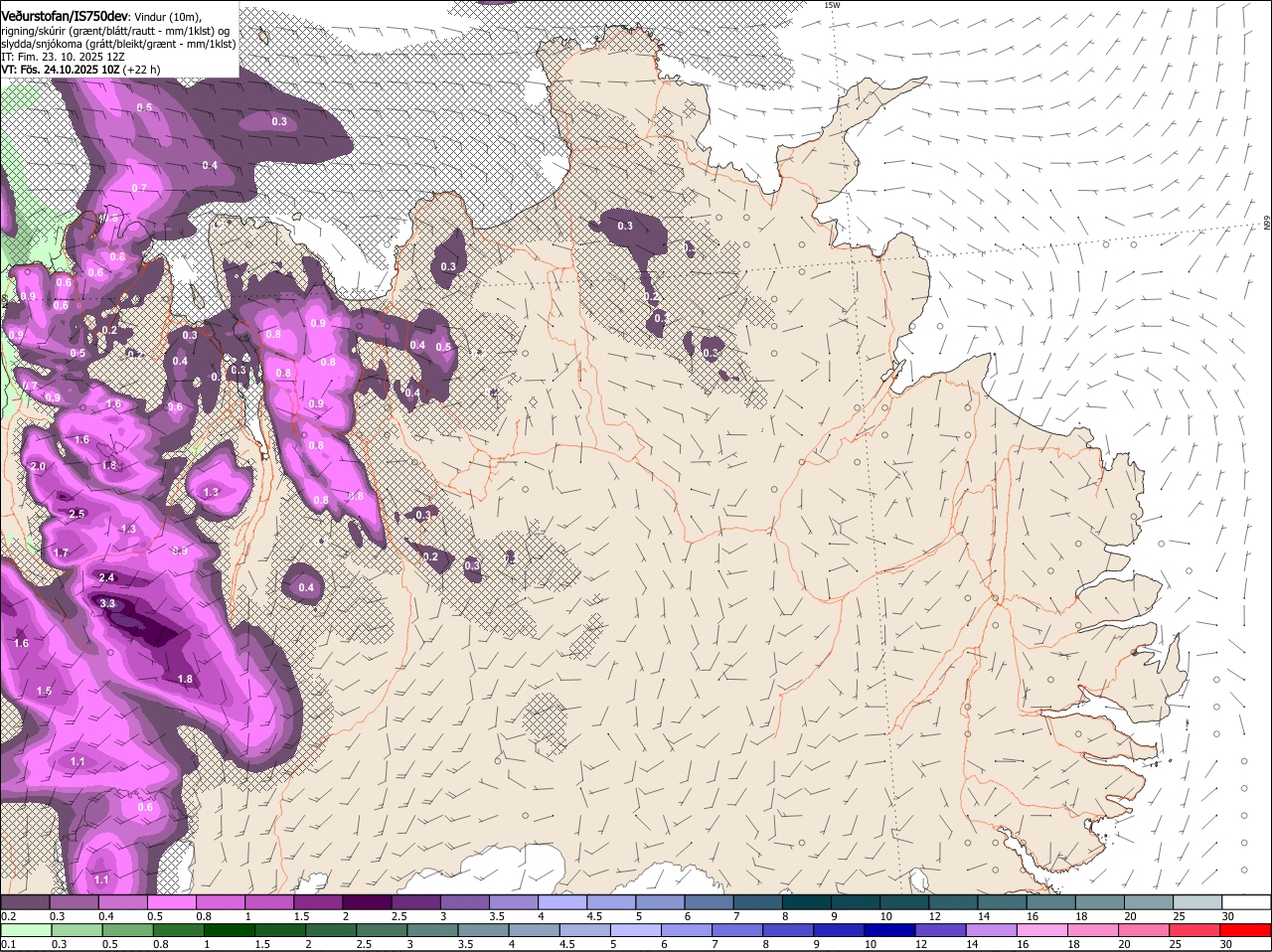The image size is (1272, 952).
Task: Select the 'slydda/snjókoma' legend description line
Action: coord(117,44)
